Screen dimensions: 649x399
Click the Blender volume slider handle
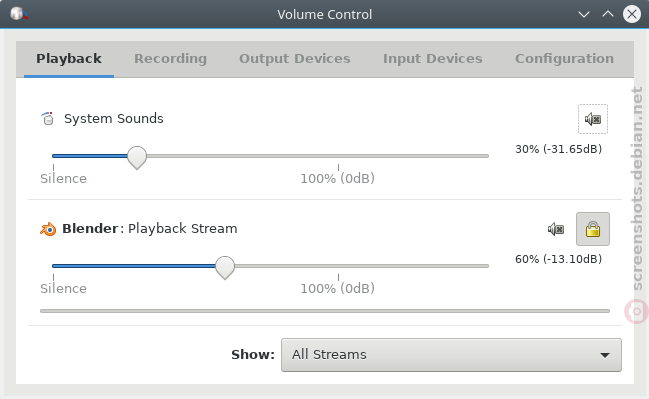click(225, 268)
